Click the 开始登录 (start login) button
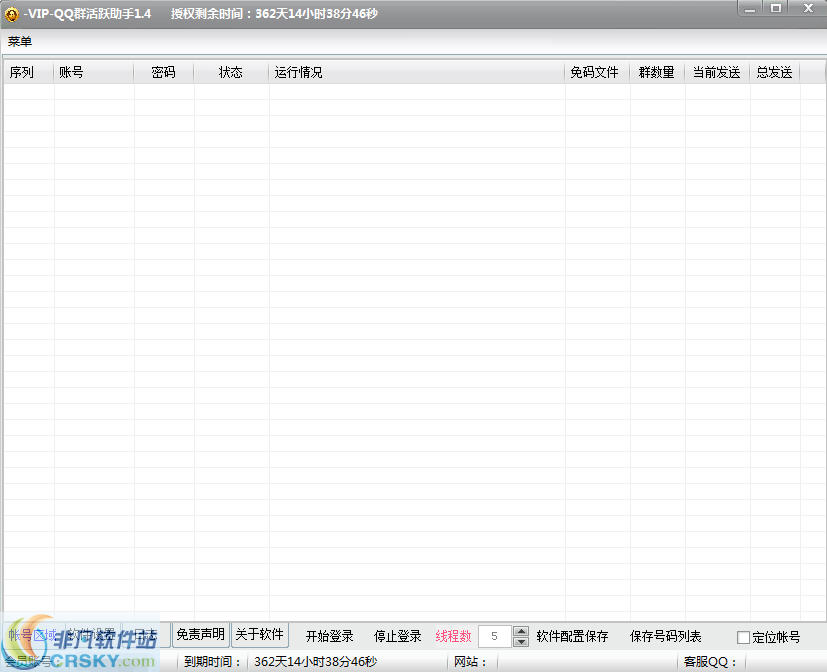 pos(329,635)
